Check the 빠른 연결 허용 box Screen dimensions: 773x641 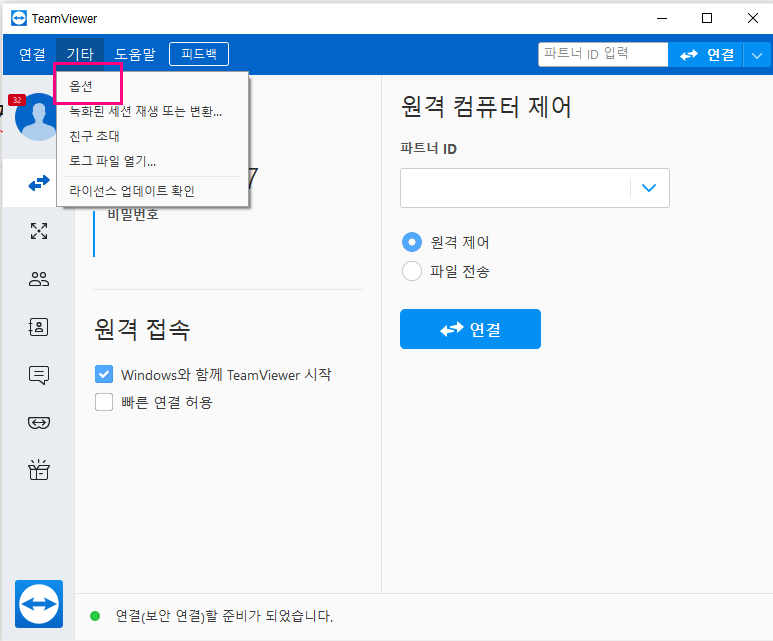tap(104, 402)
